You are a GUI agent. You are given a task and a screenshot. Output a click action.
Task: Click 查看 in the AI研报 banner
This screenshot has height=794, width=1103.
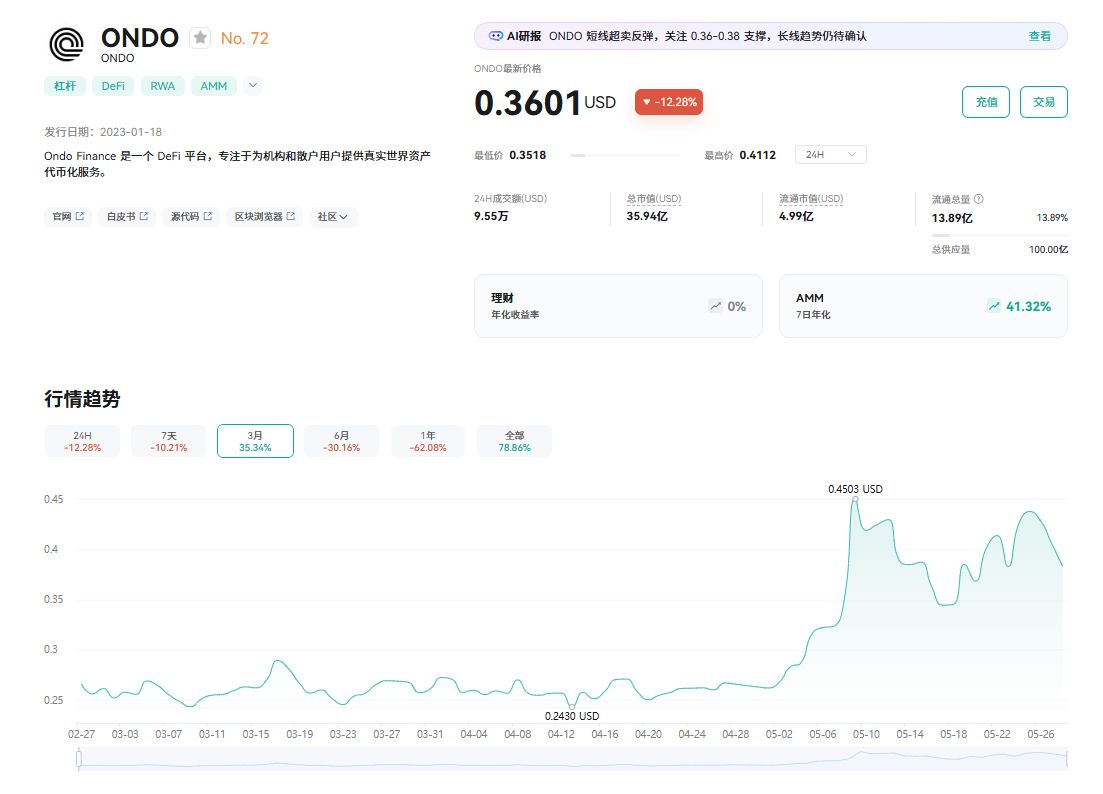[1040, 36]
